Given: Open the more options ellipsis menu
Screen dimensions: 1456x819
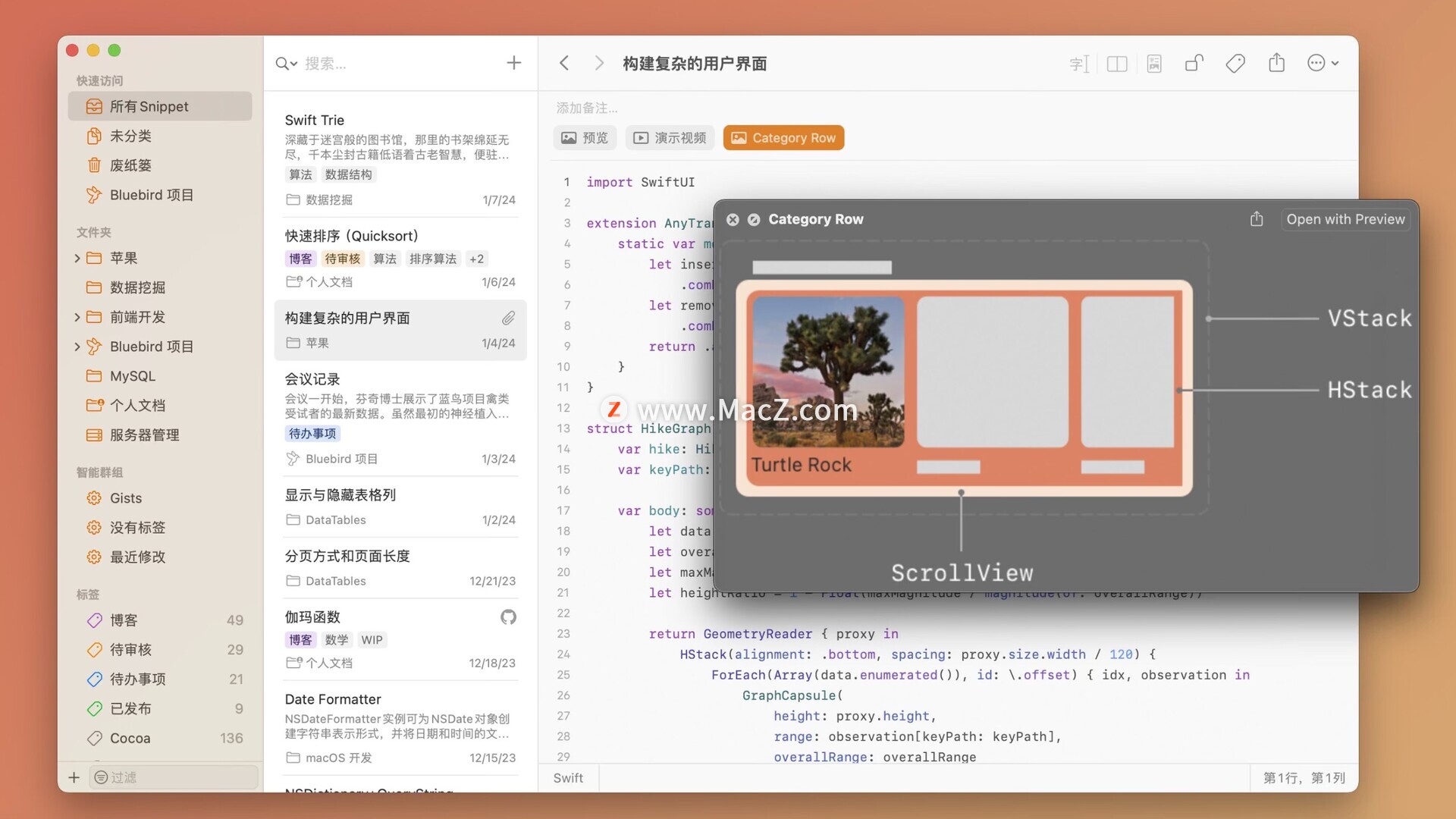Looking at the screenshot, I should click(x=1323, y=64).
